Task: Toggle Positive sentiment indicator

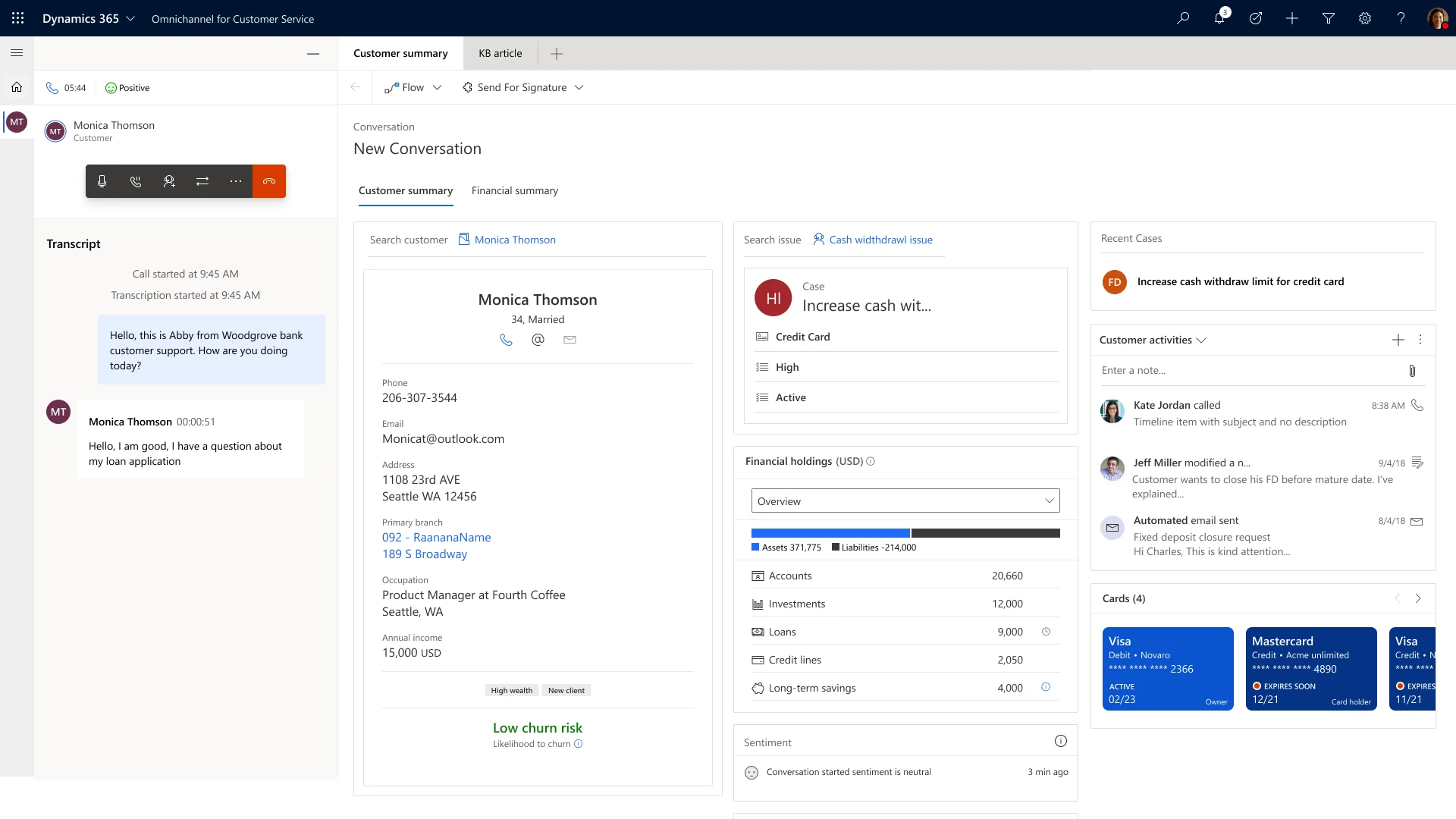Action: pos(127,87)
